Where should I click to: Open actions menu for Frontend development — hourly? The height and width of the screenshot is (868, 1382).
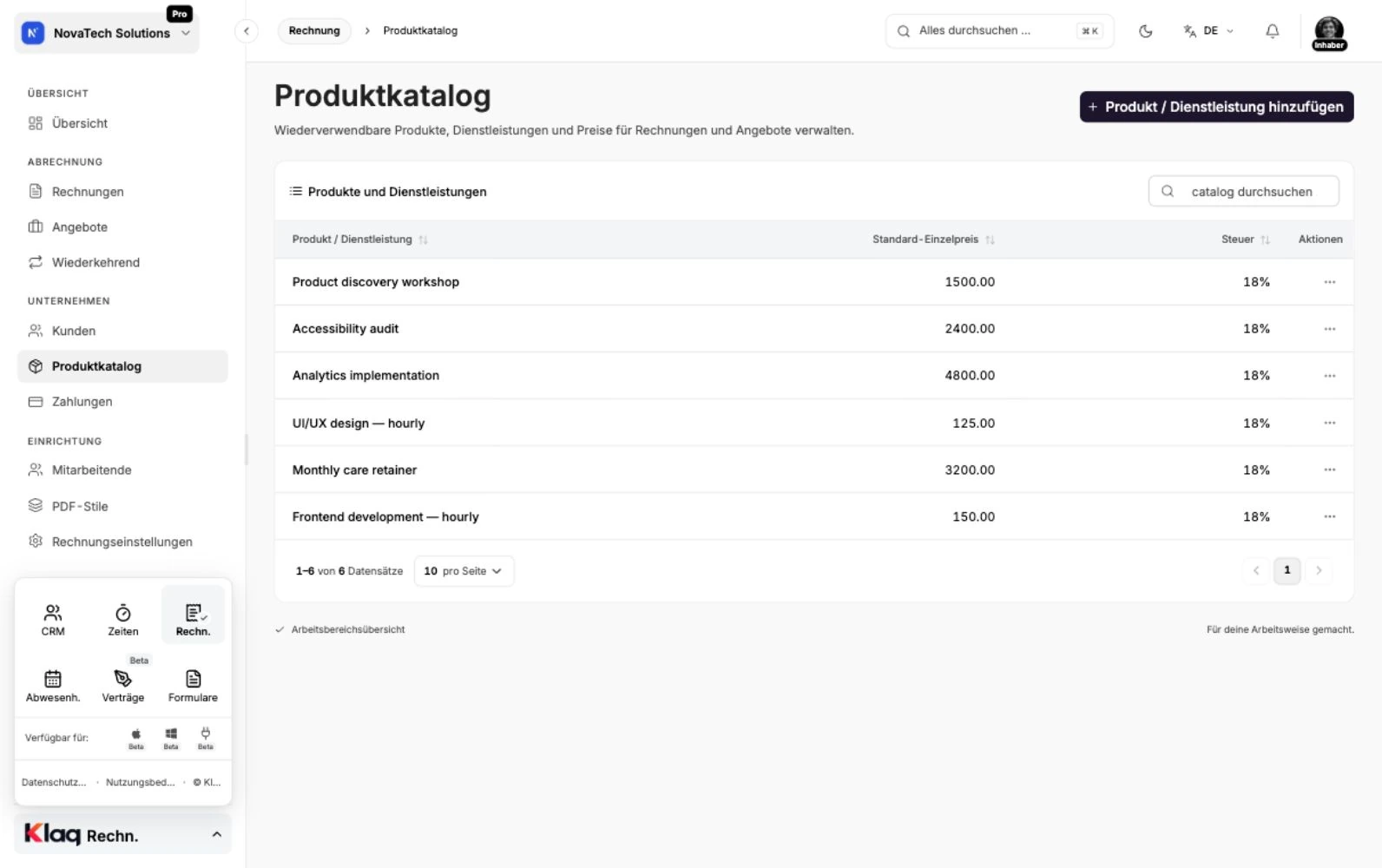(x=1330, y=516)
